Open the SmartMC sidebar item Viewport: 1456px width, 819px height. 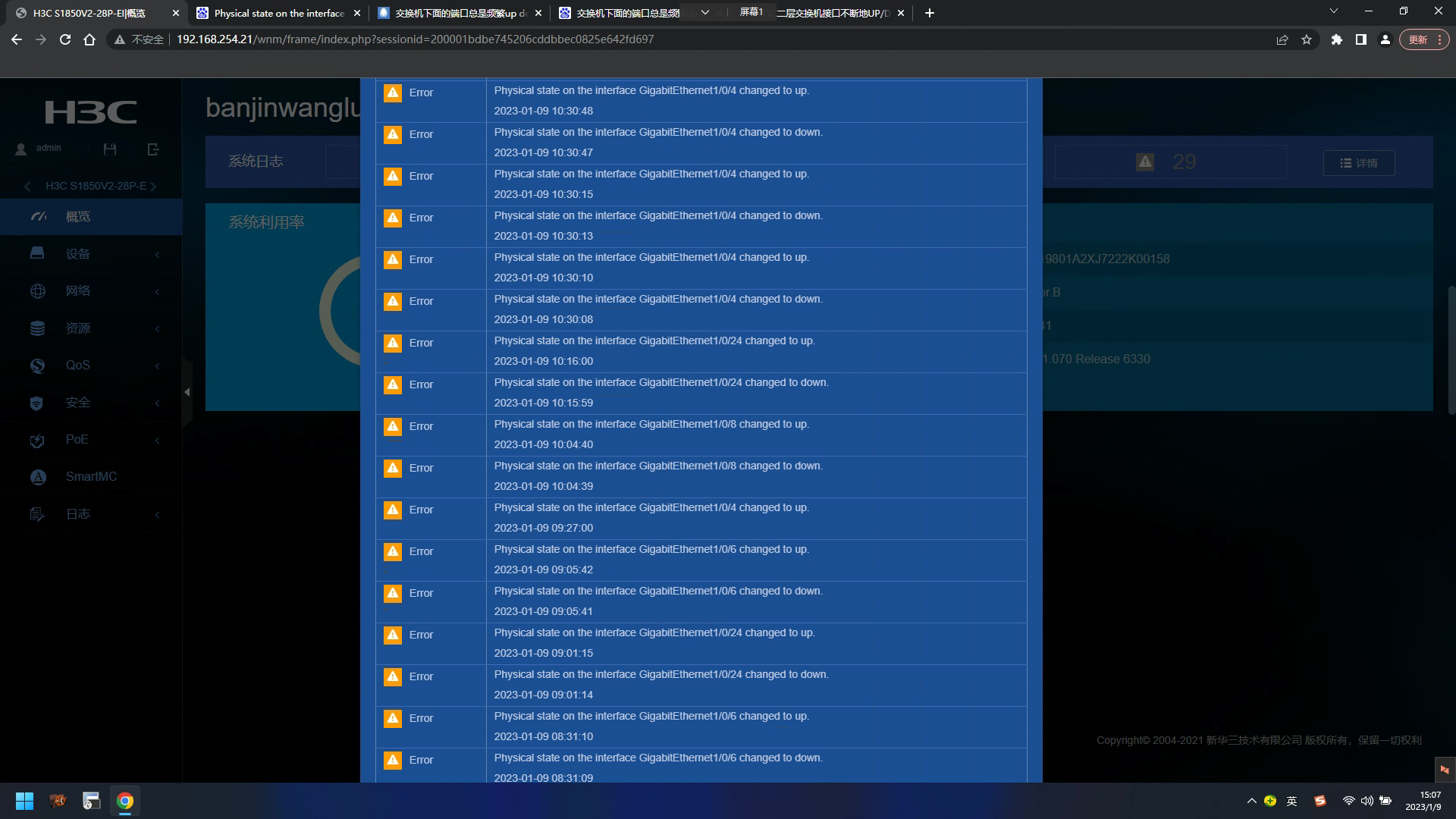click(91, 477)
